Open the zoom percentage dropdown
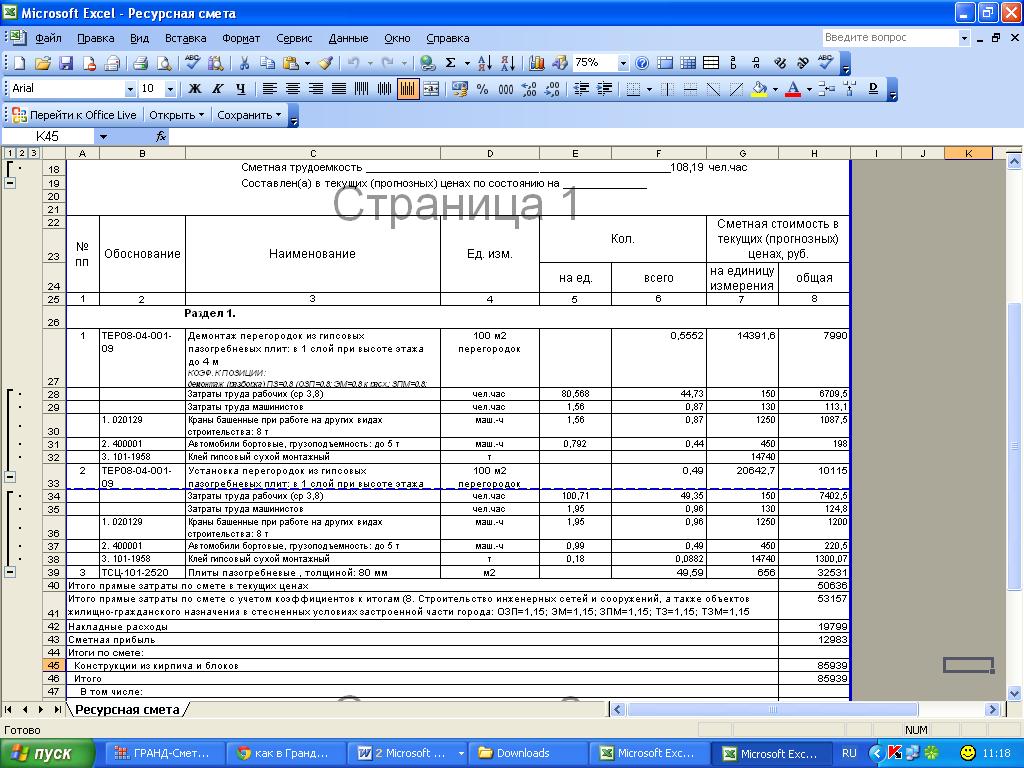This screenshot has height=768, width=1024. (x=623, y=63)
